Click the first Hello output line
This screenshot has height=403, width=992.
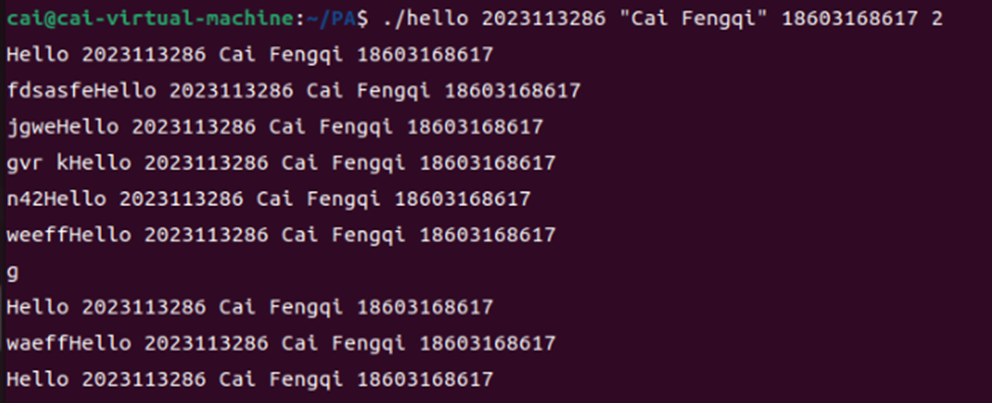coord(248,55)
